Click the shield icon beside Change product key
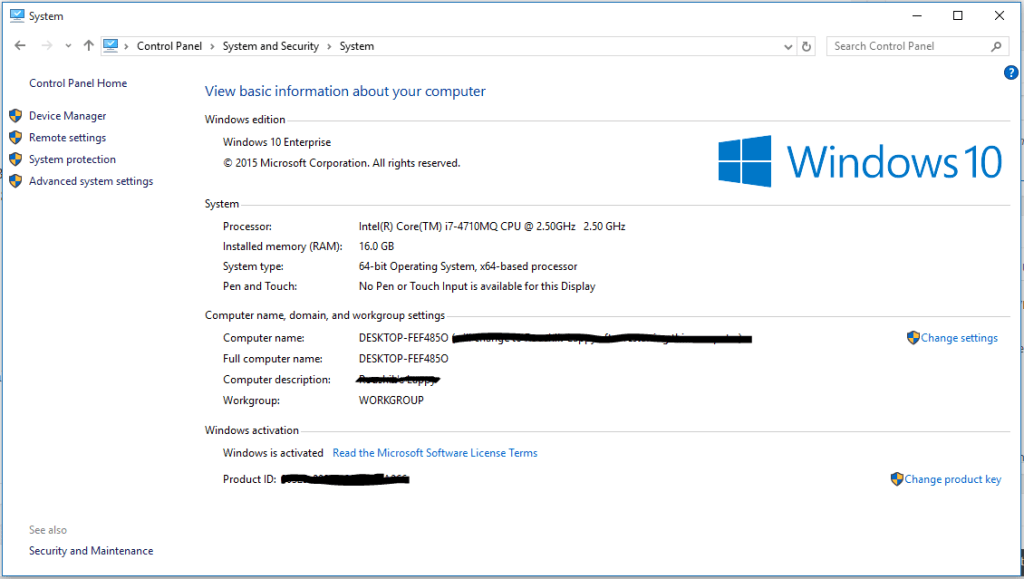 click(897, 478)
